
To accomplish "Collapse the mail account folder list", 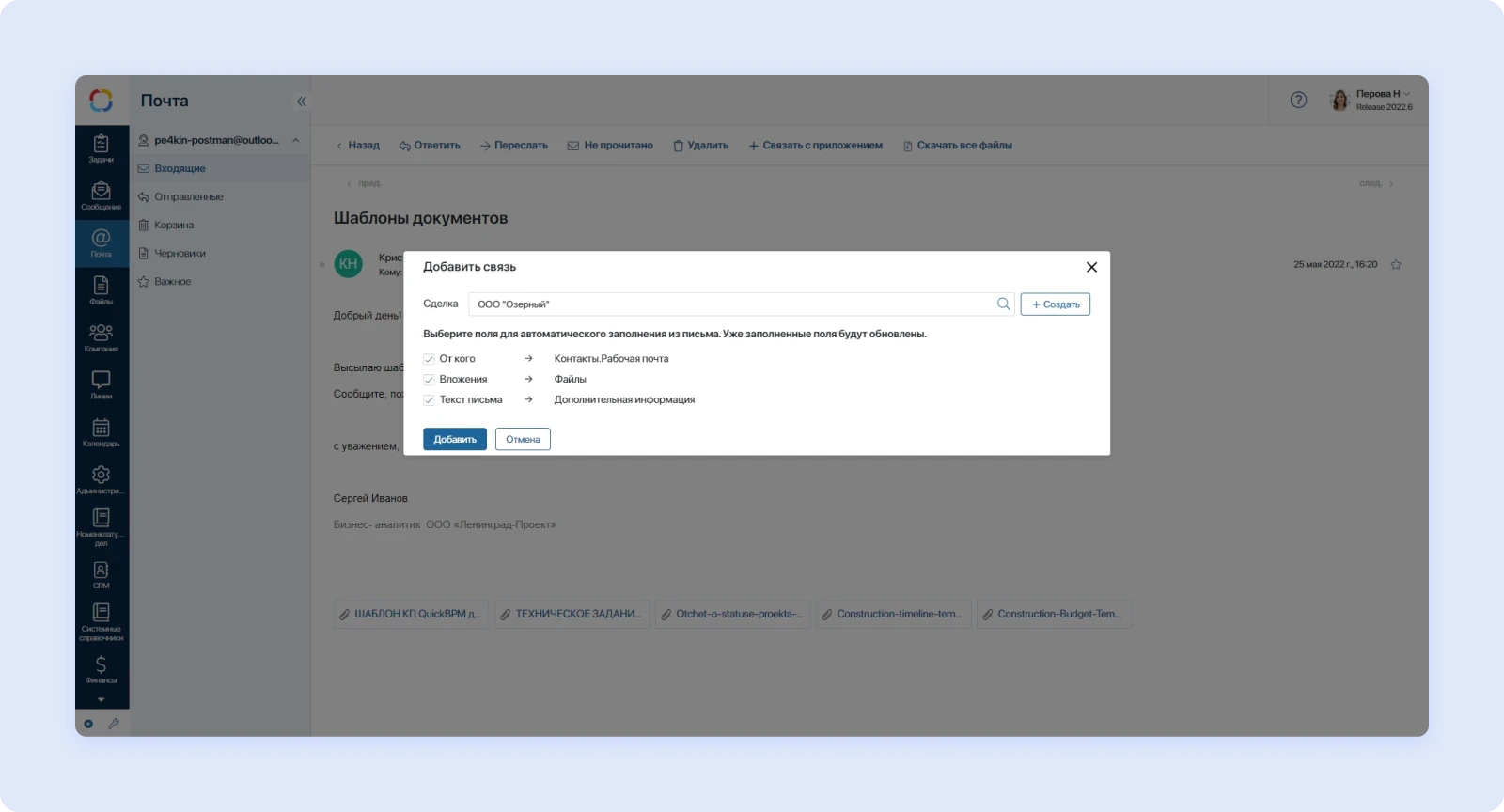I will click(x=296, y=140).
